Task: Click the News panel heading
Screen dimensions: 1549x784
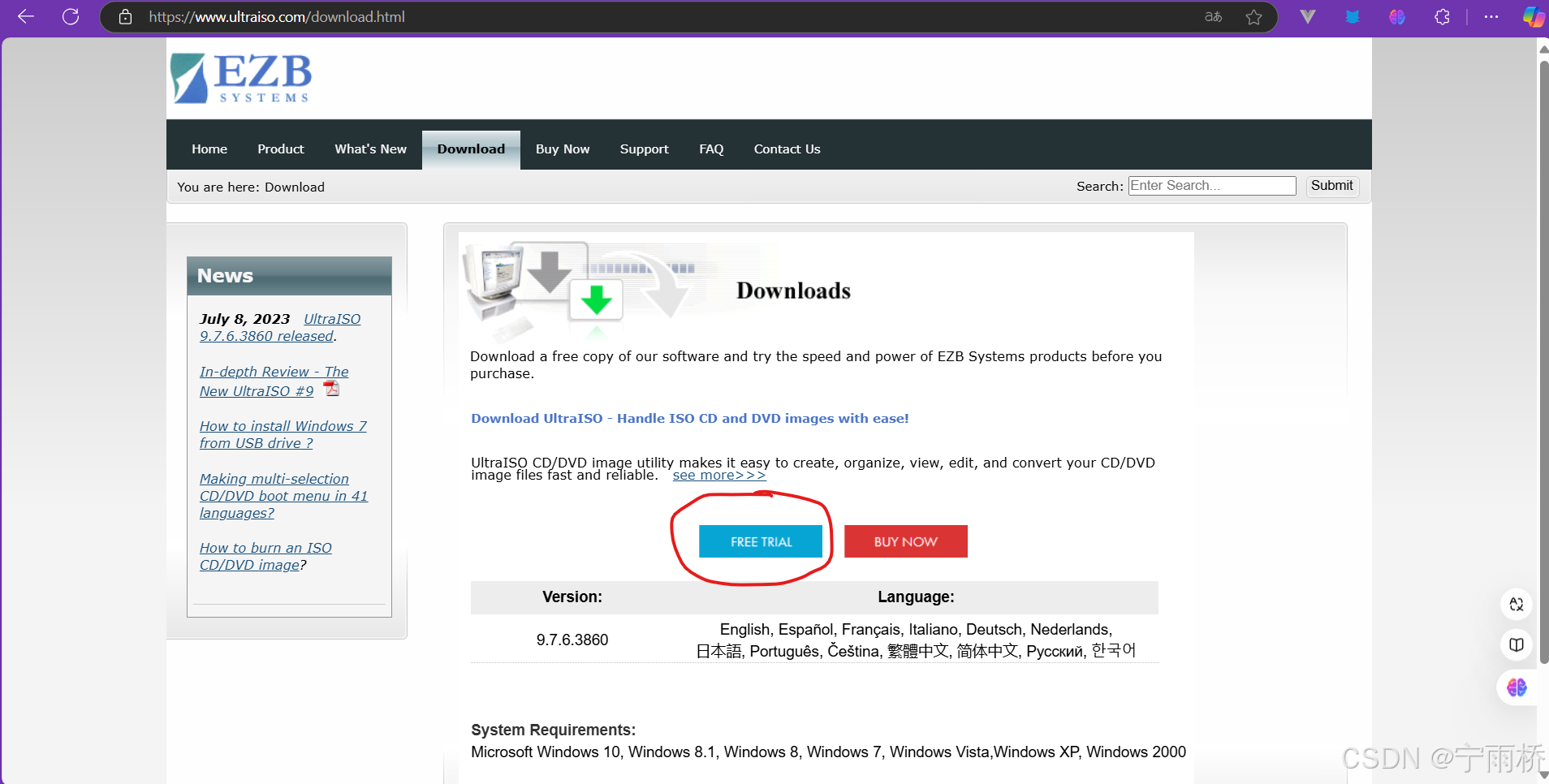Action: 289,276
